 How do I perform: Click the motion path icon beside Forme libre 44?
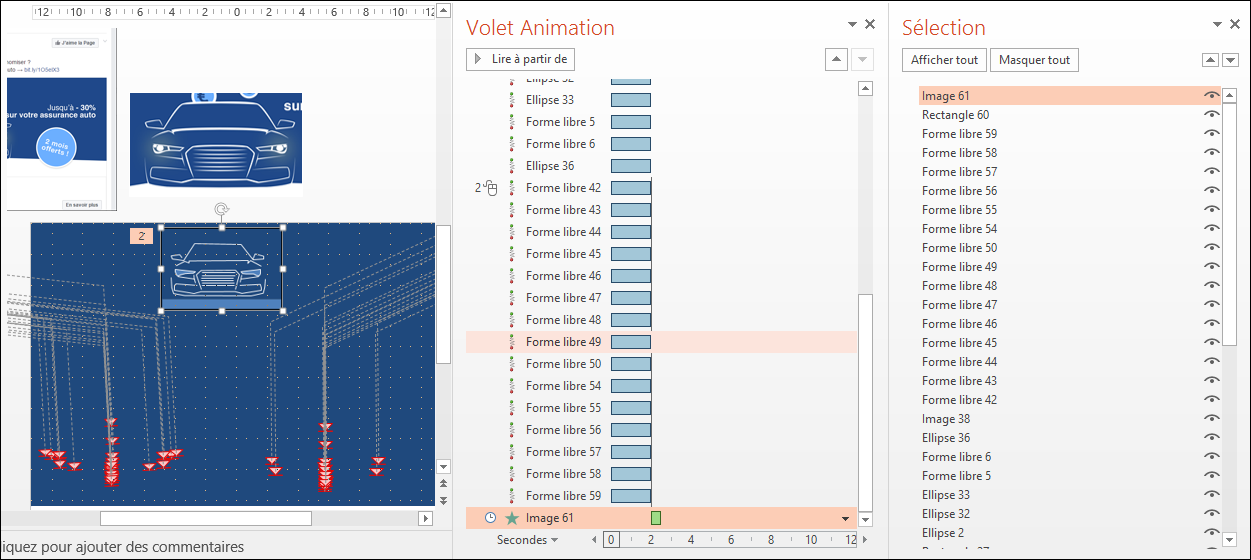(512, 232)
